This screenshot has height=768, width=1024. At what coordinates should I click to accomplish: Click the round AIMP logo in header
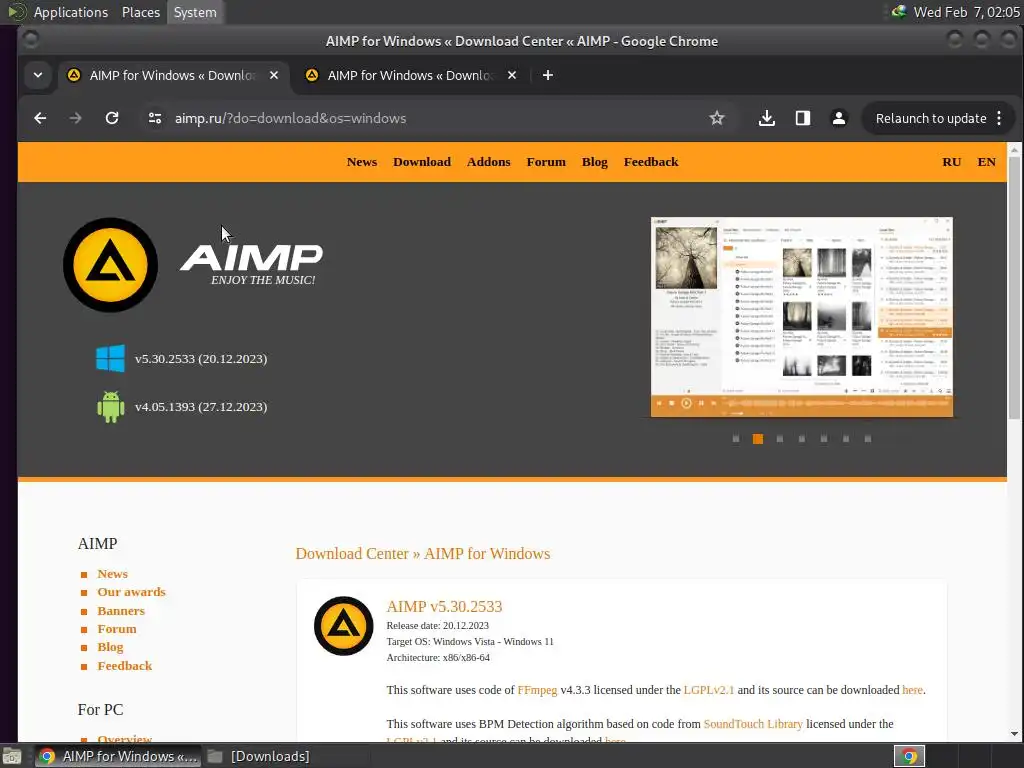click(x=110, y=264)
